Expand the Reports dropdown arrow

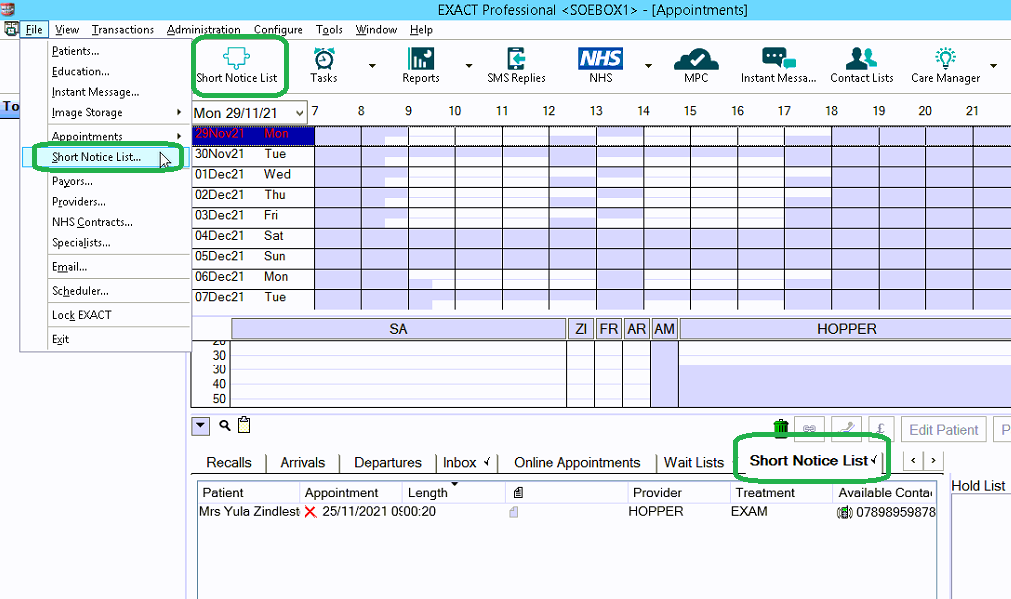point(469,66)
